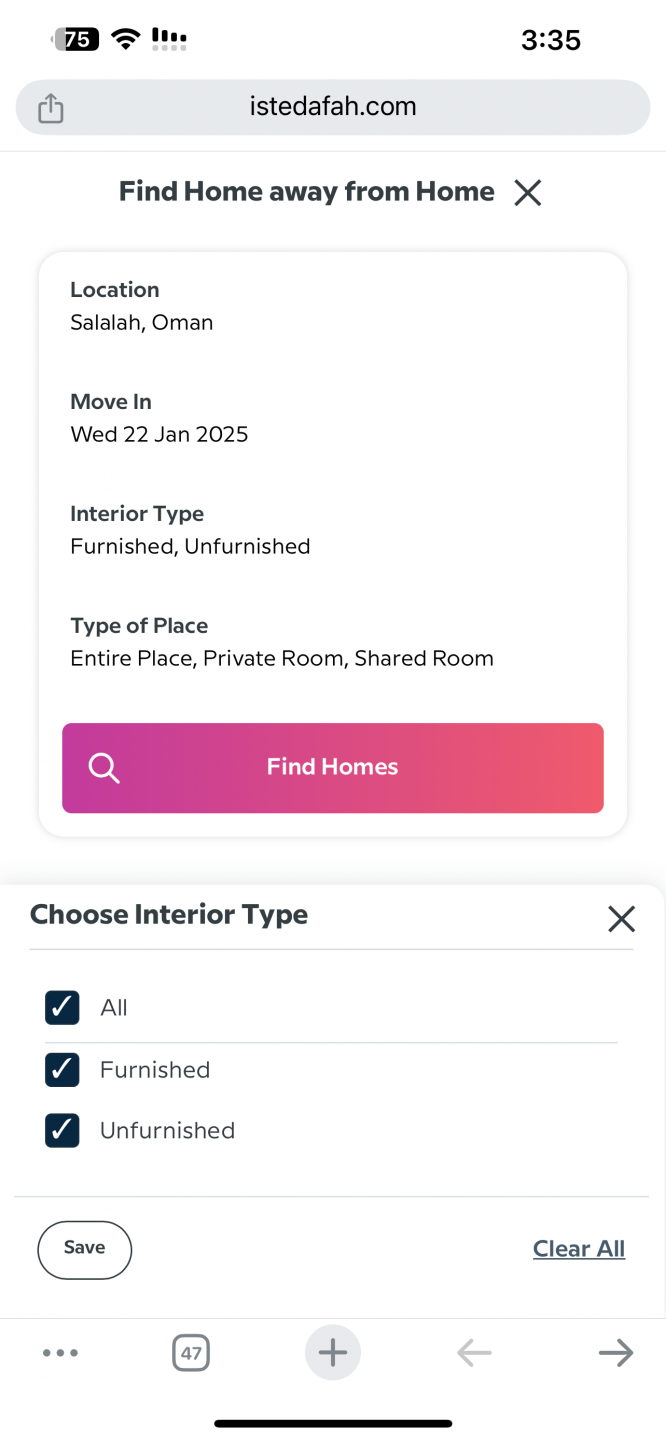Toggle the Furnished checkbox

point(62,1070)
